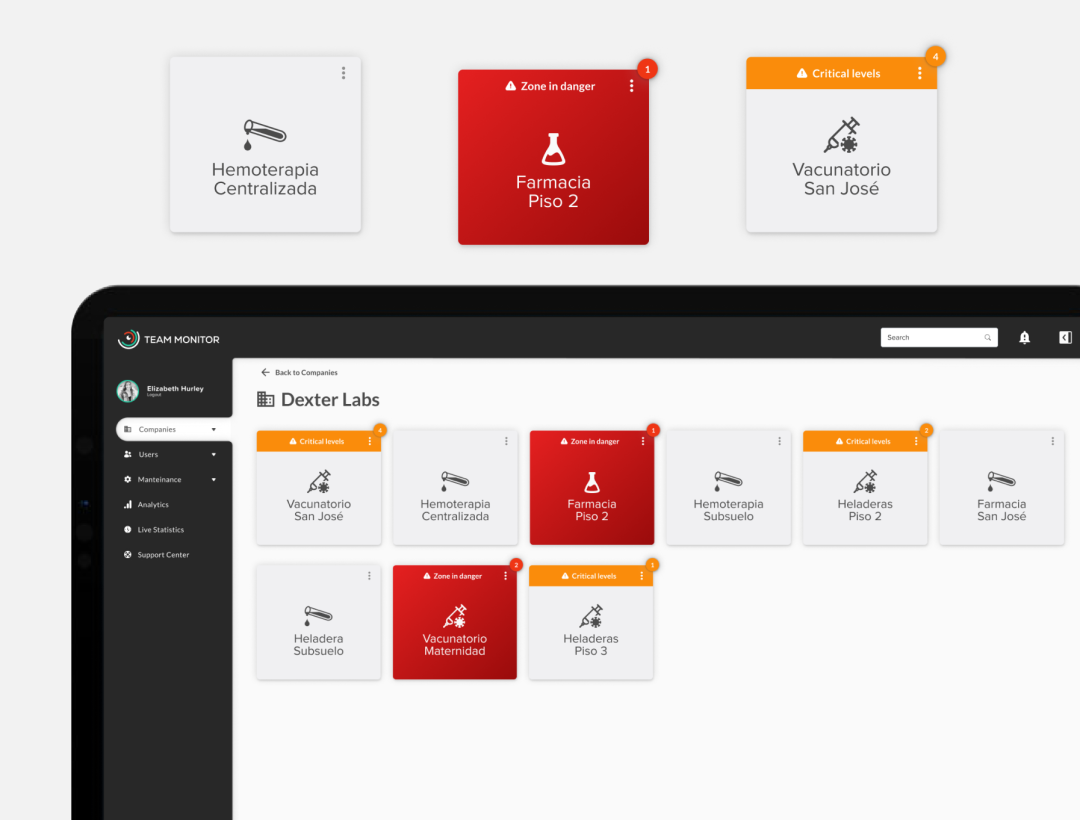1080x820 pixels.
Task: Open three-dot menu on Heladera Subsuelo card
Action: [x=369, y=576]
